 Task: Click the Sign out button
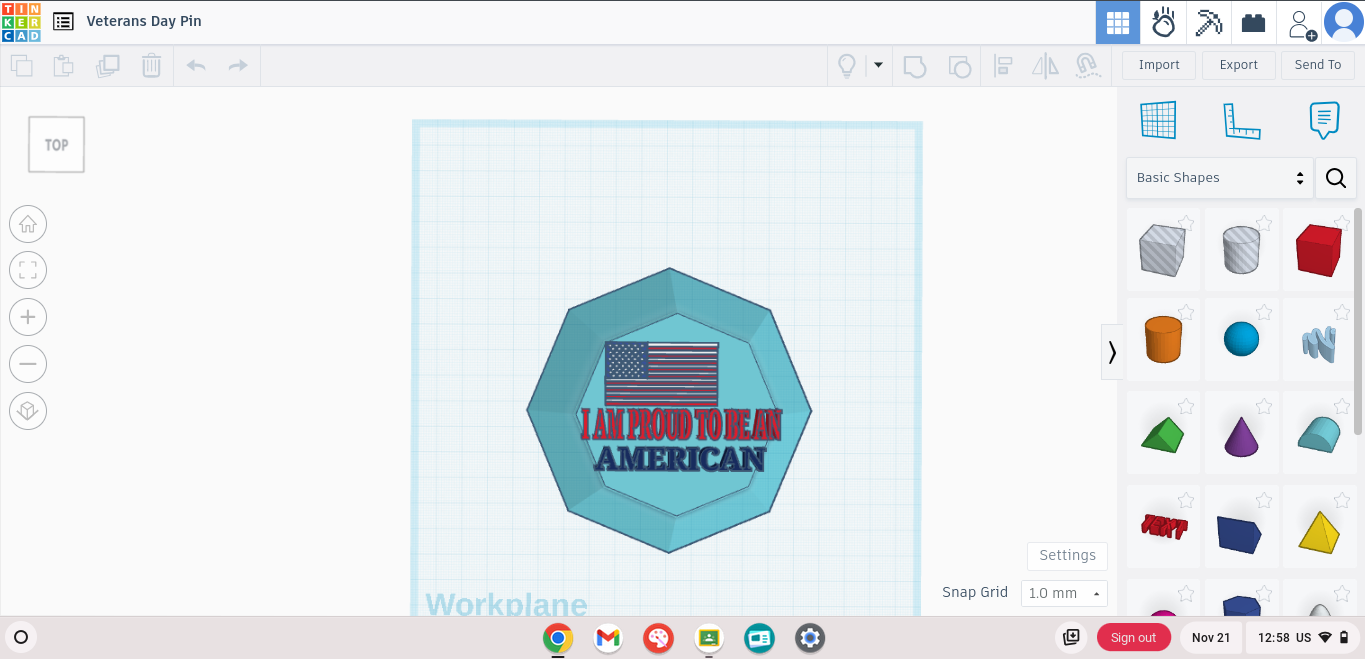click(x=1133, y=638)
